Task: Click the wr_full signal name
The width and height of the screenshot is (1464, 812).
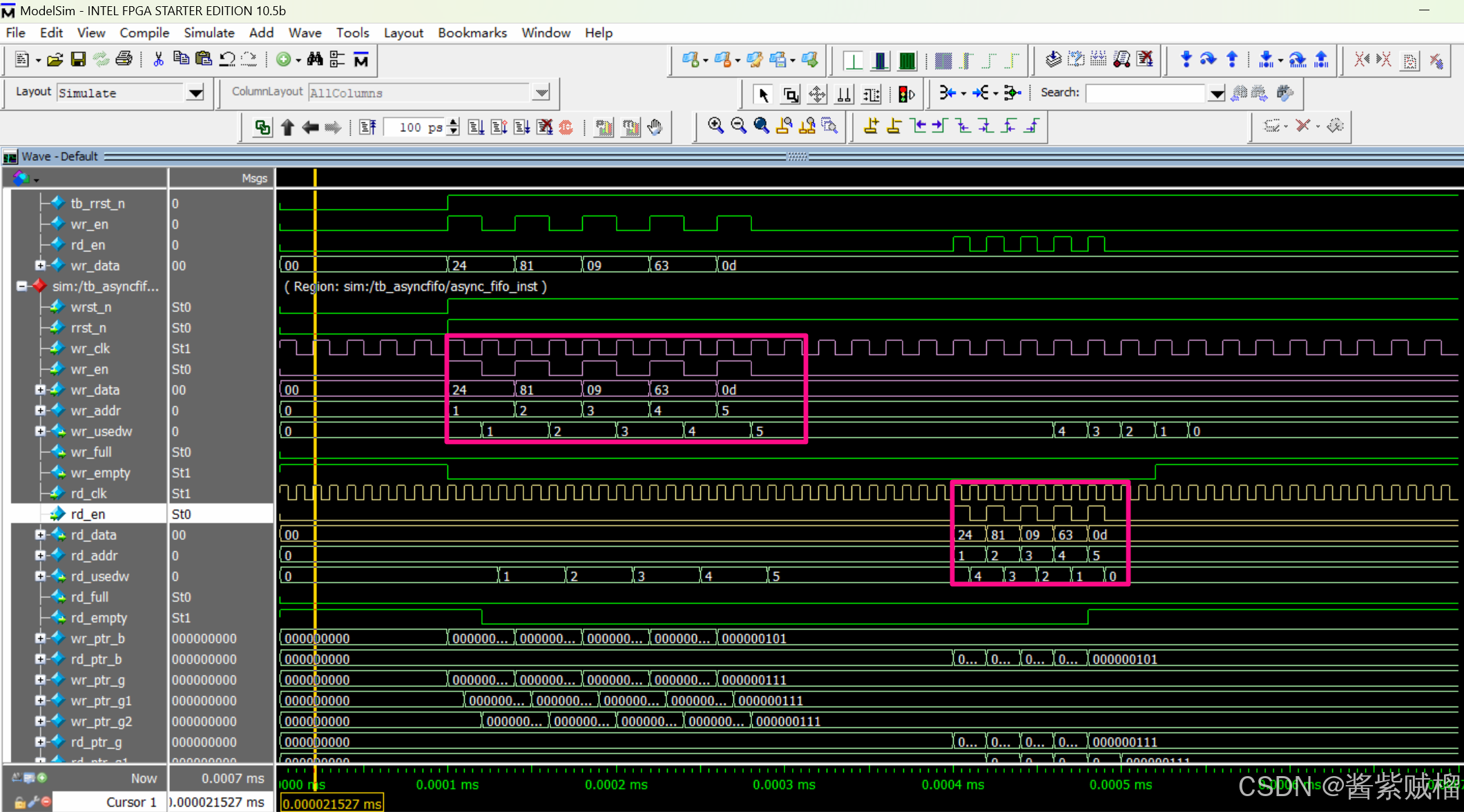Action: (x=90, y=452)
